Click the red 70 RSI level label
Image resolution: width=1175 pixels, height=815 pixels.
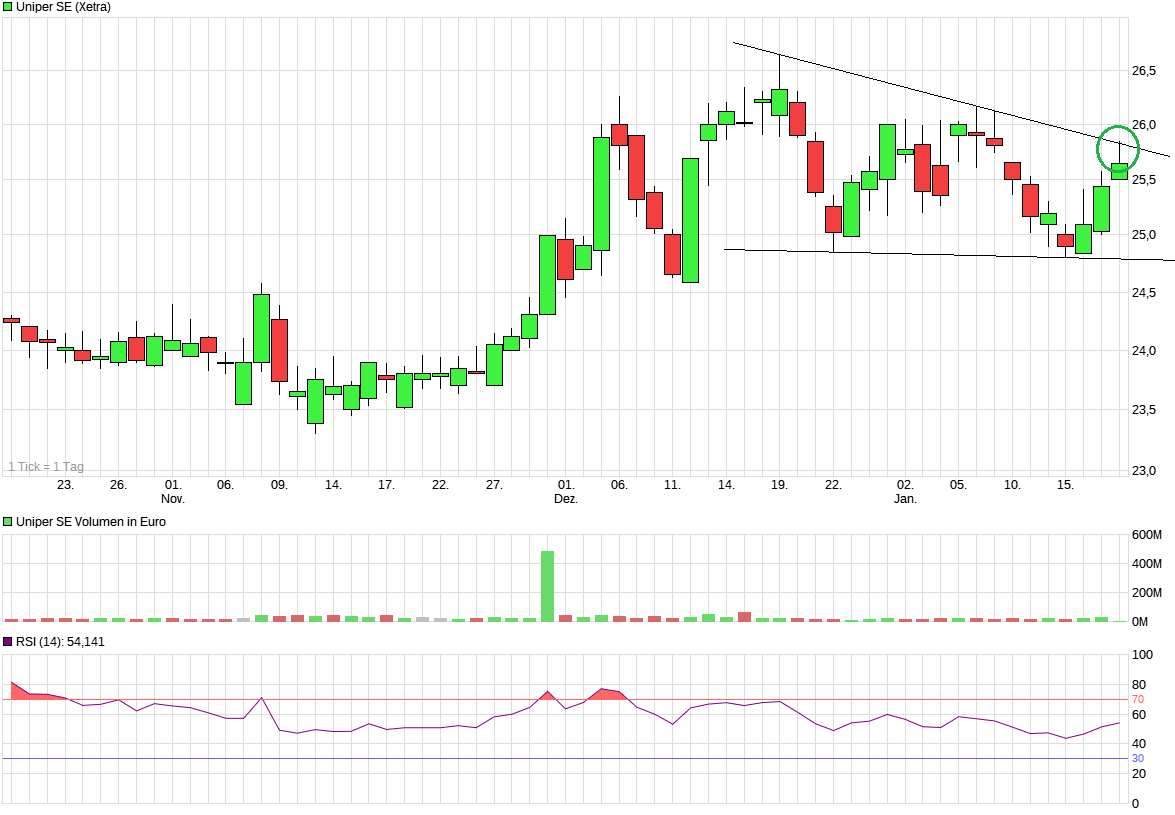click(1138, 700)
